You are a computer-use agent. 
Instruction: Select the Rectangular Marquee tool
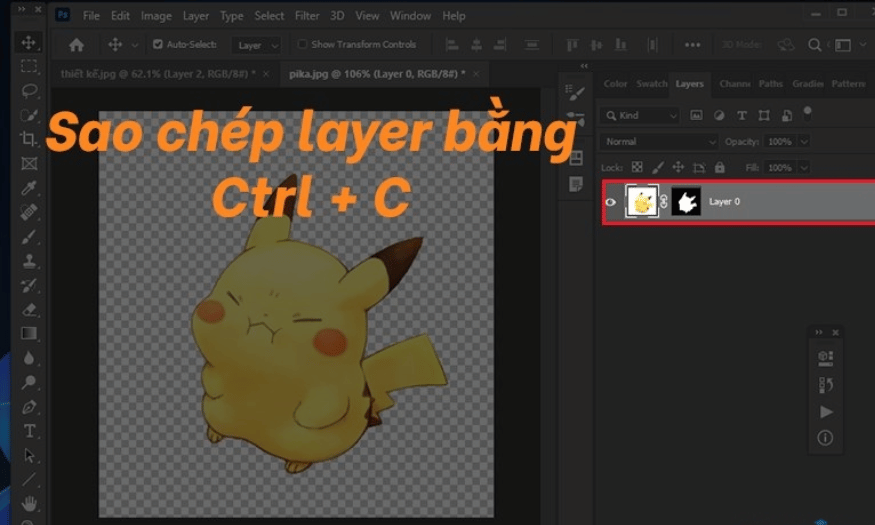29,67
